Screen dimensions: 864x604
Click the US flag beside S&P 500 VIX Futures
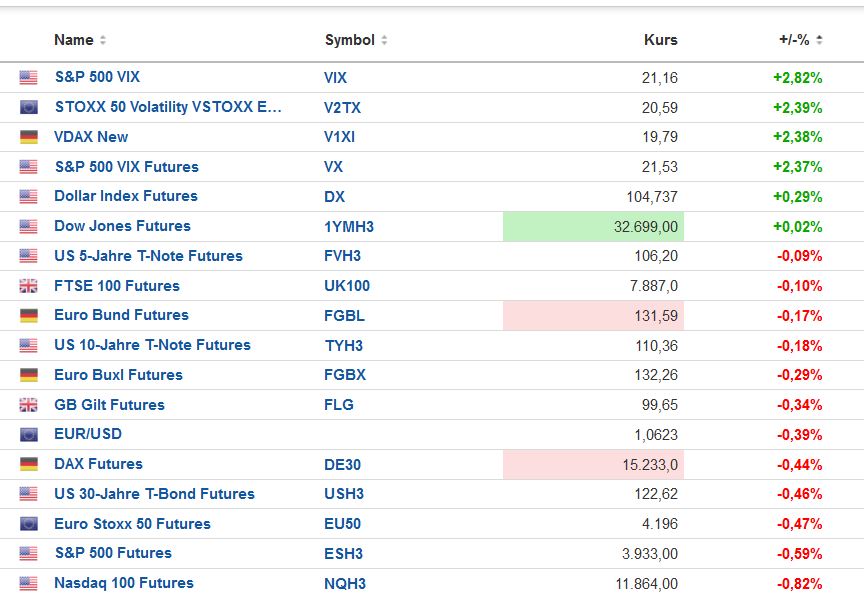(x=29, y=166)
